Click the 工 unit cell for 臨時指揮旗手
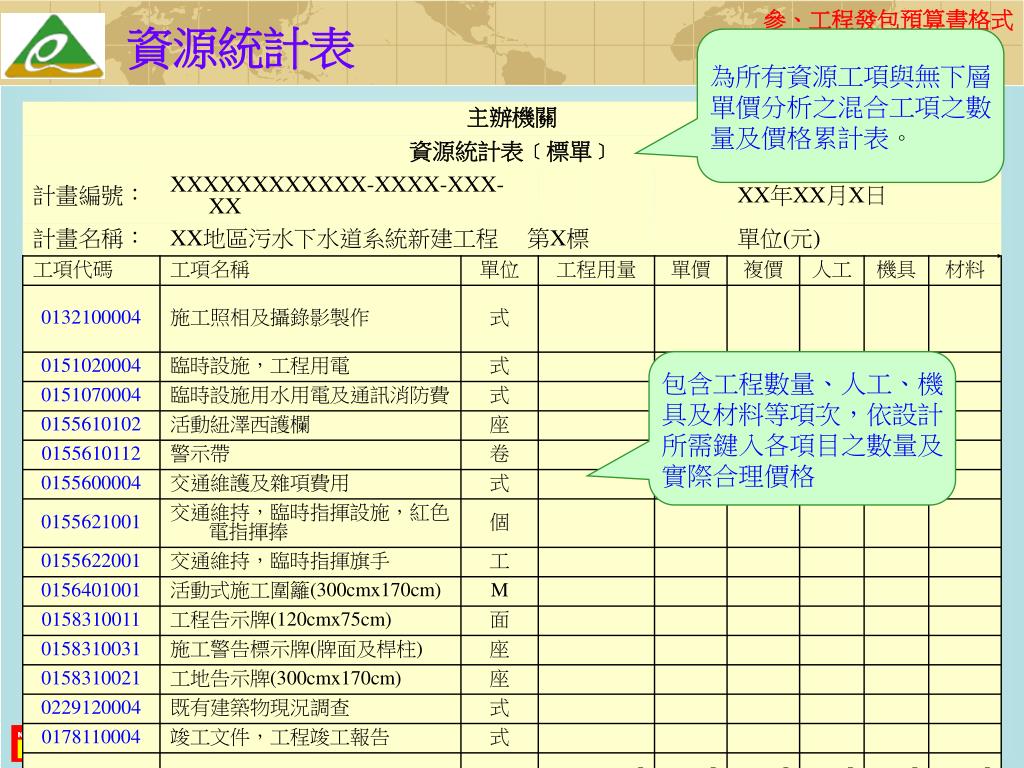1024x768 pixels. pyautogui.click(x=500, y=561)
